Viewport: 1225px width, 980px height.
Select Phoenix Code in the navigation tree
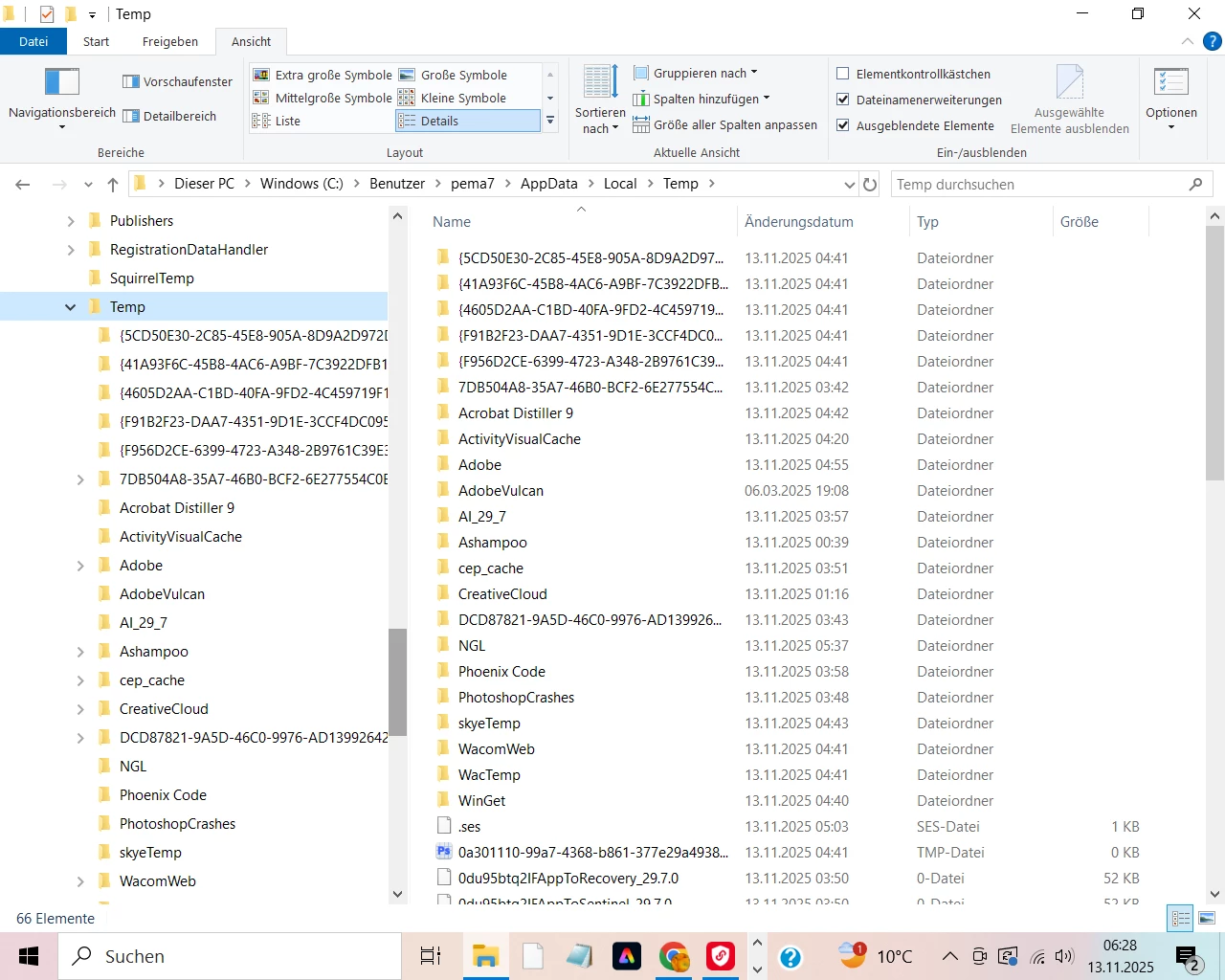tap(163, 795)
